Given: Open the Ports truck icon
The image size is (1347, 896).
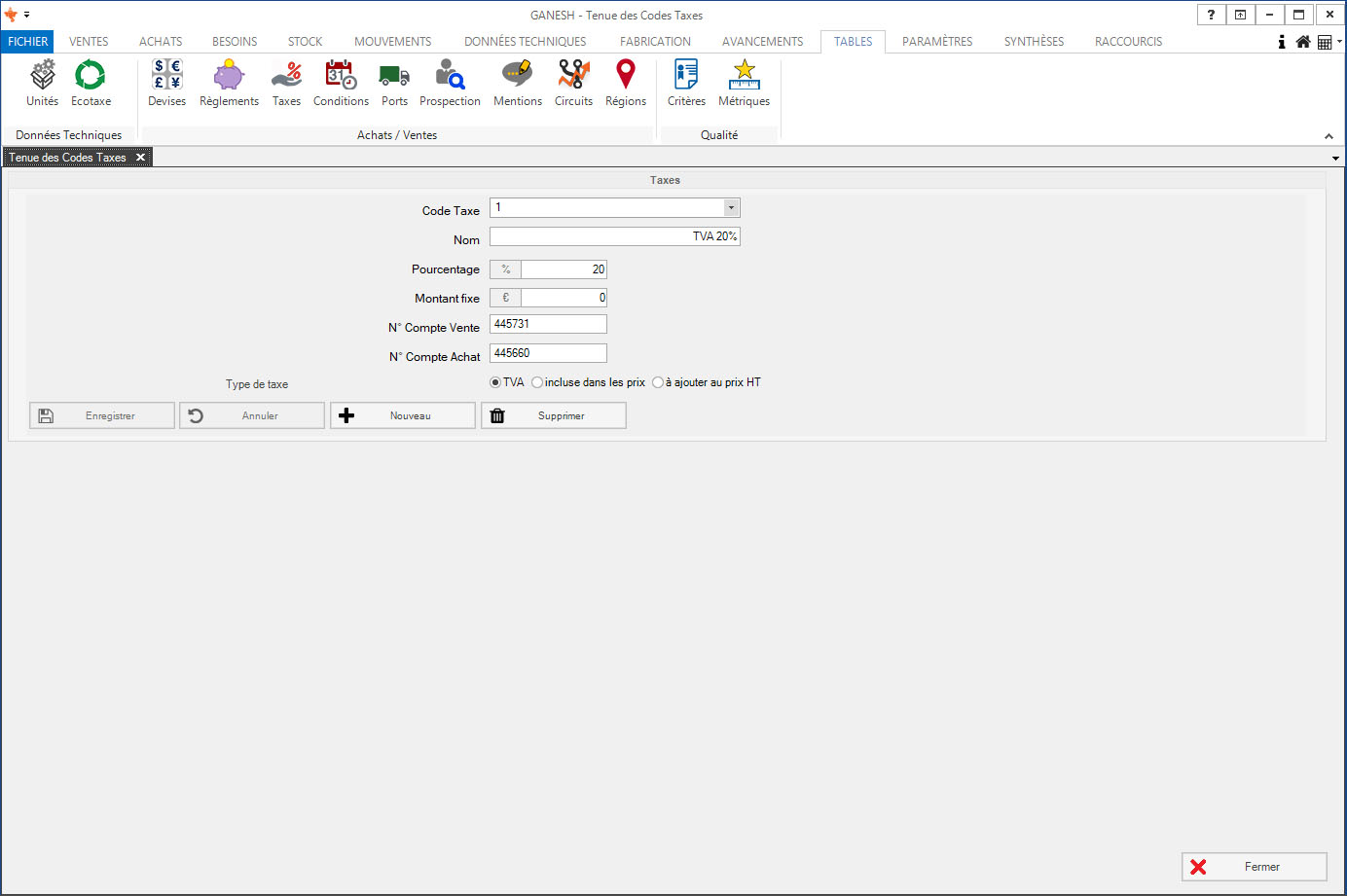Looking at the screenshot, I should pos(394,76).
